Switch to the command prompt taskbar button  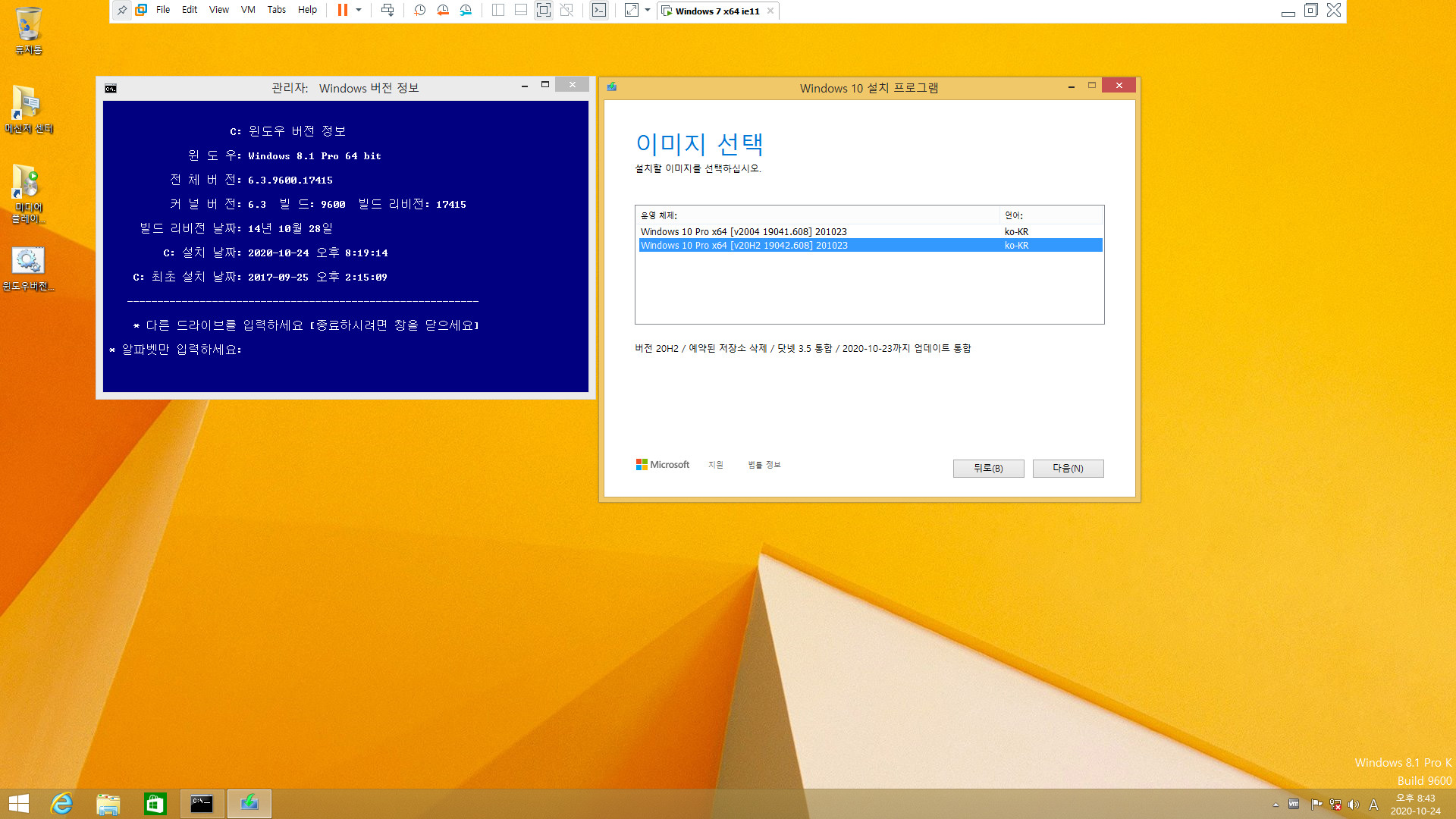coord(202,804)
